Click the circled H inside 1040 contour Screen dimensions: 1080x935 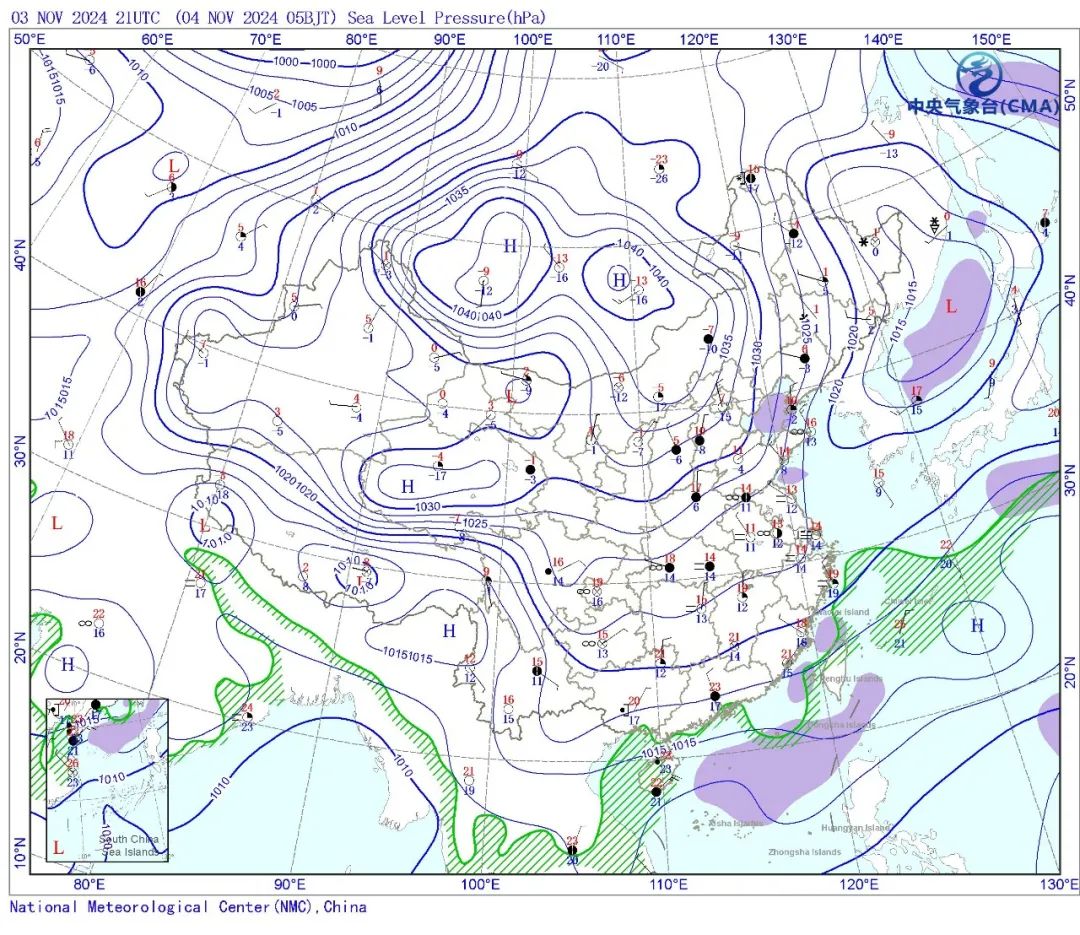pyautogui.click(x=619, y=280)
